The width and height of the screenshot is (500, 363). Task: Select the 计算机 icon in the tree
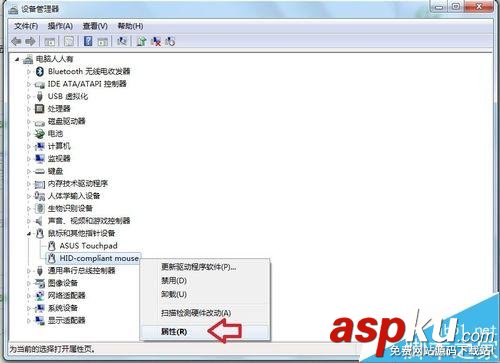tap(40, 146)
